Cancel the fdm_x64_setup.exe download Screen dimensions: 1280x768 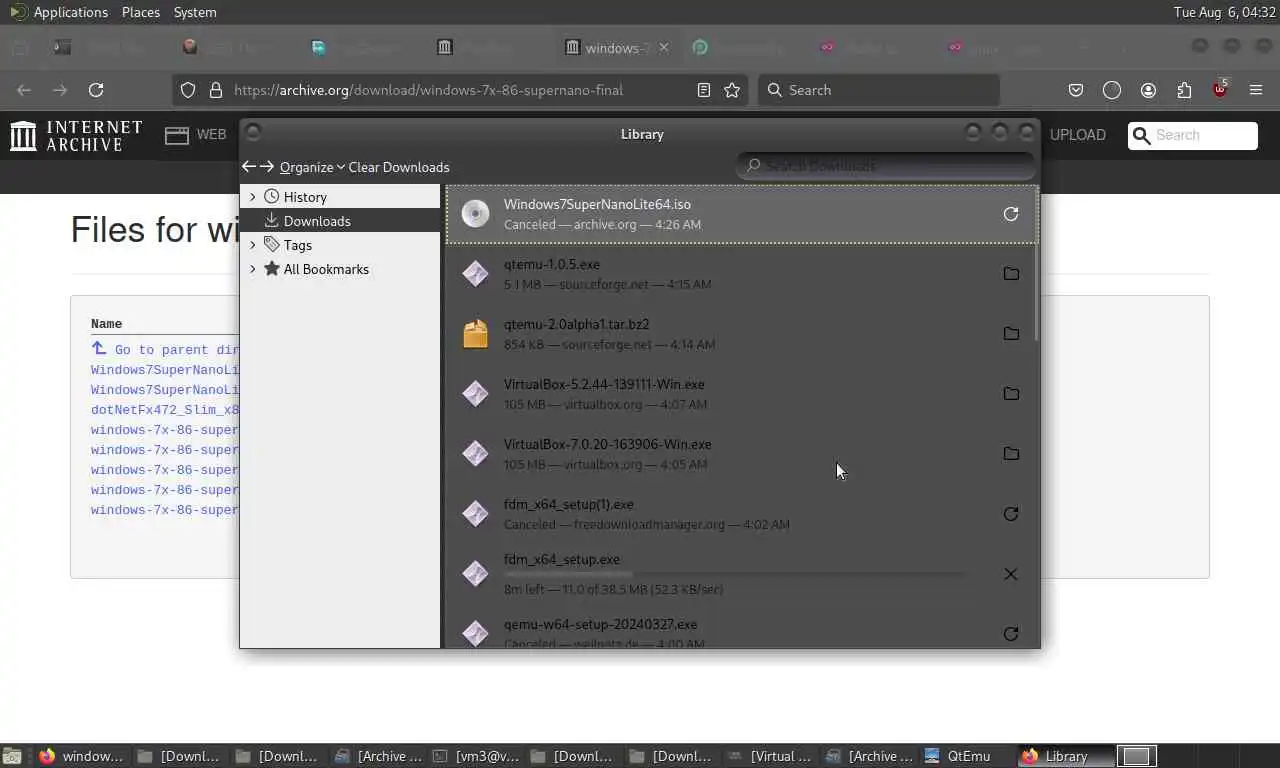click(x=1011, y=574)
